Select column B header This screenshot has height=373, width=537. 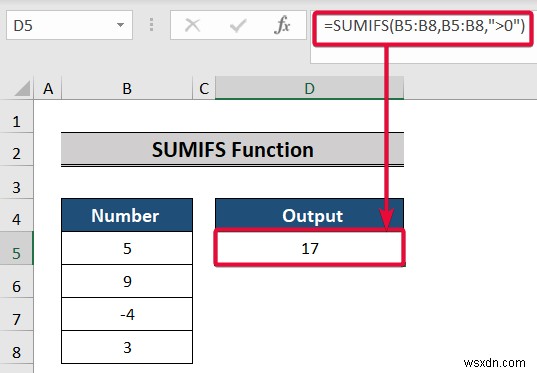coord(127,89)
